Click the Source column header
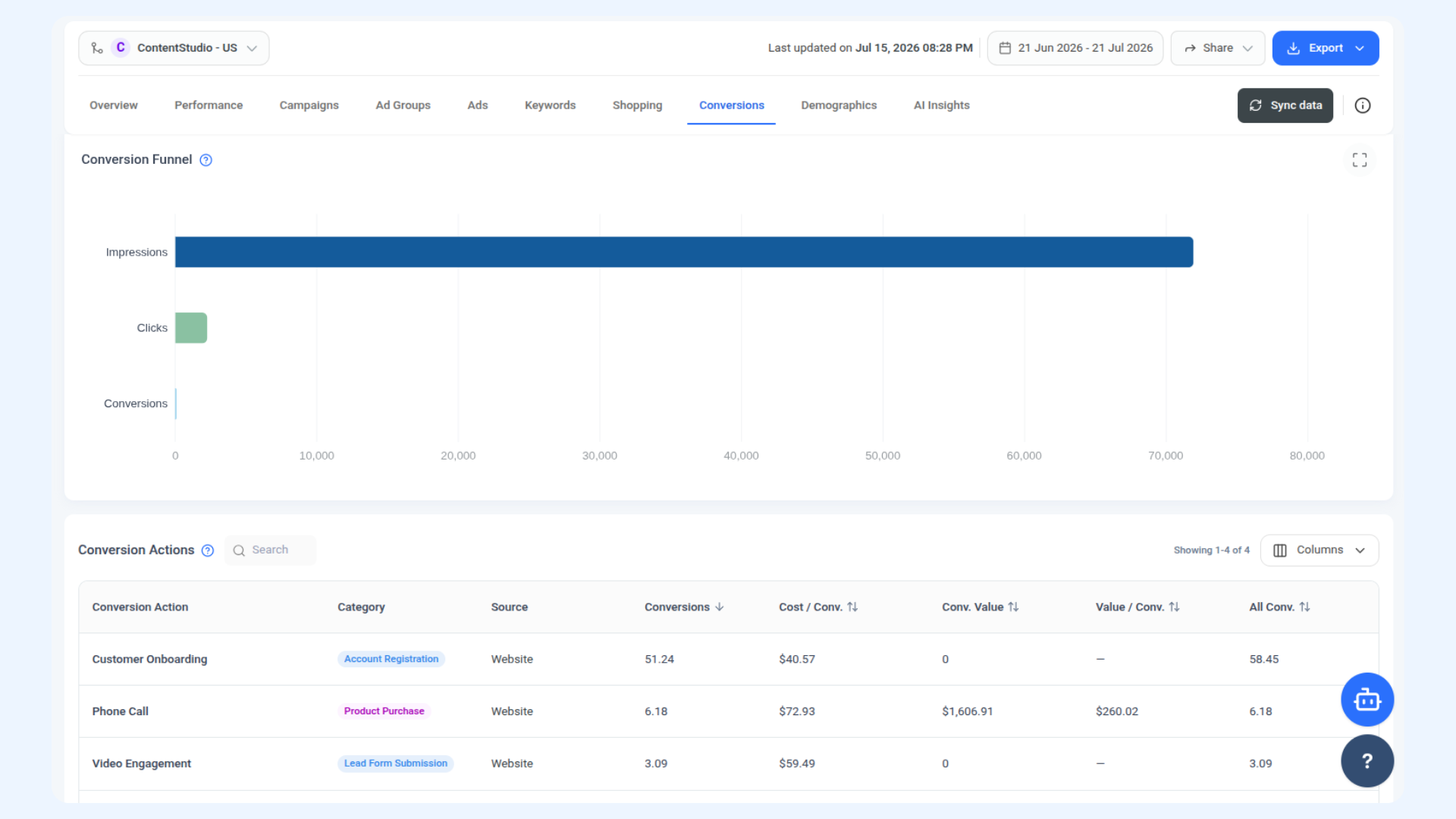This screenshot has width=1456, height=819. point(510,607)
